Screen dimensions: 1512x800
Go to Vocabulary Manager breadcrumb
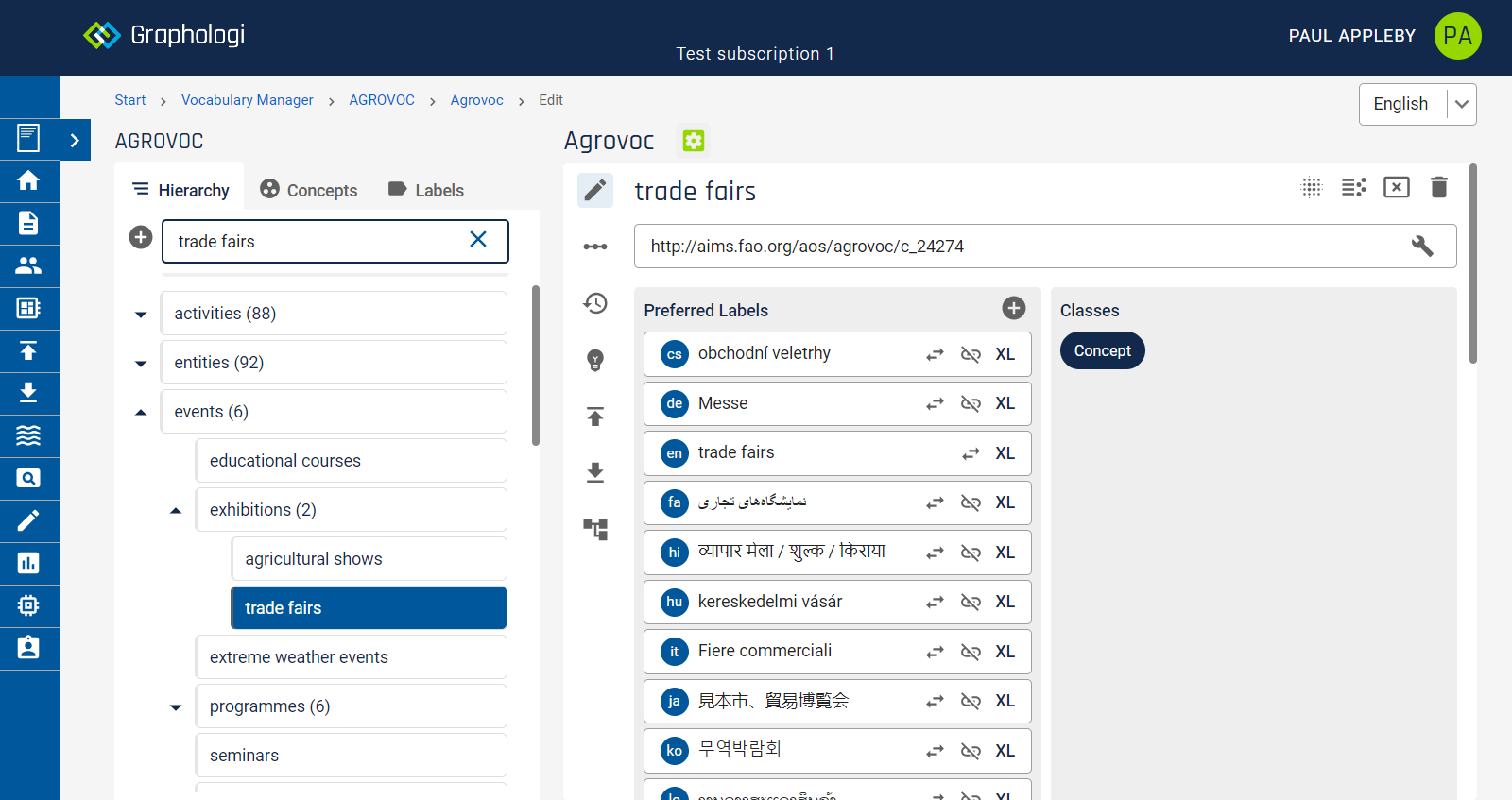248,100
